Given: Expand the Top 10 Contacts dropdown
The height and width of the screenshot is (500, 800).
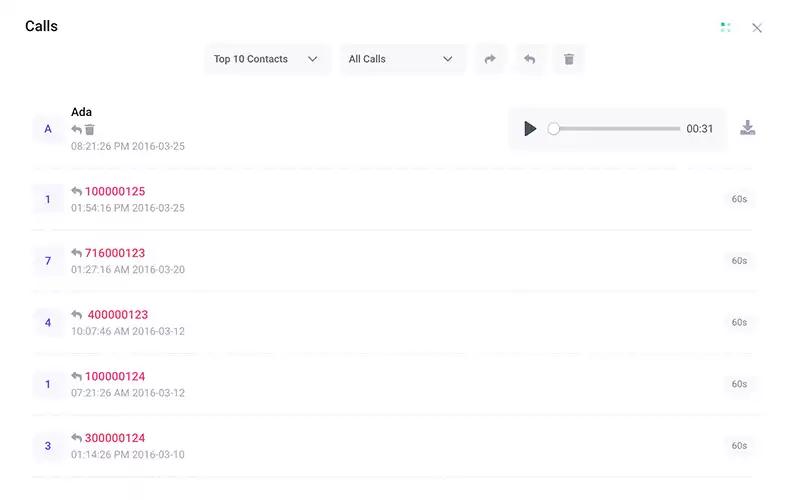Looking at the screenshot, I should [267, 59].
